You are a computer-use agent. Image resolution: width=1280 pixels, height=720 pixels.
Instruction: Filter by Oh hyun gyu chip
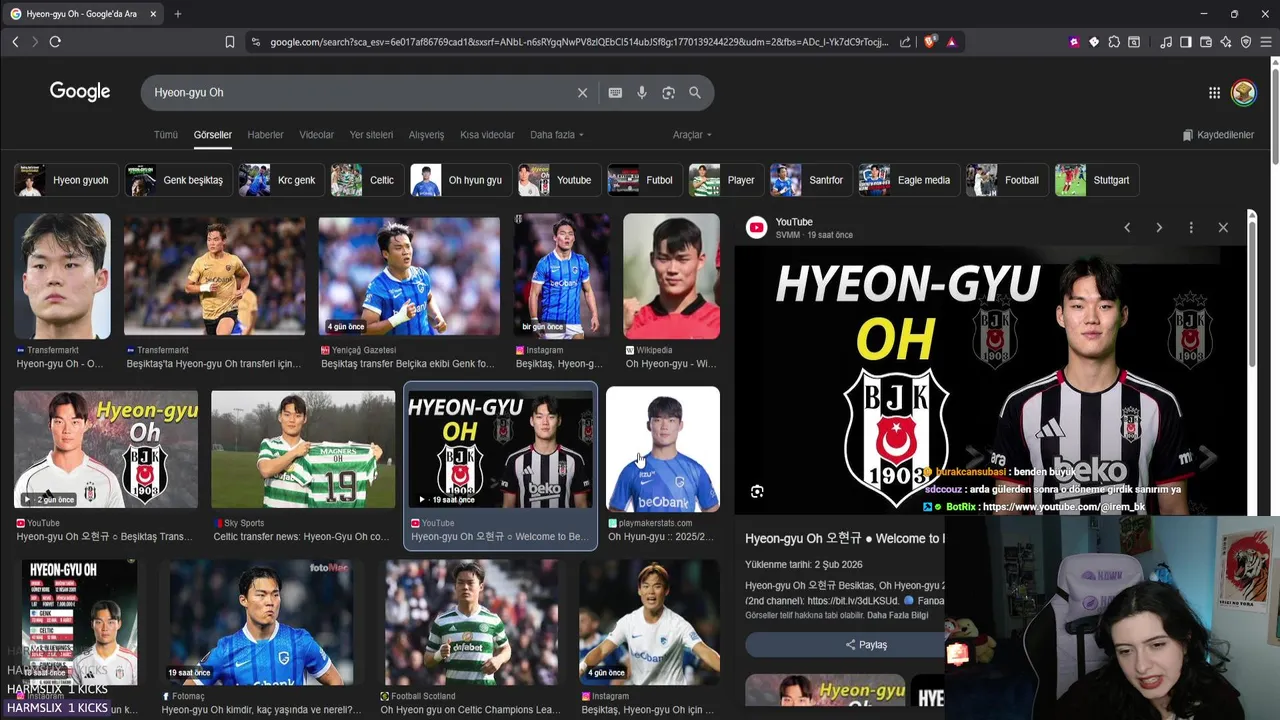(460, 180)
